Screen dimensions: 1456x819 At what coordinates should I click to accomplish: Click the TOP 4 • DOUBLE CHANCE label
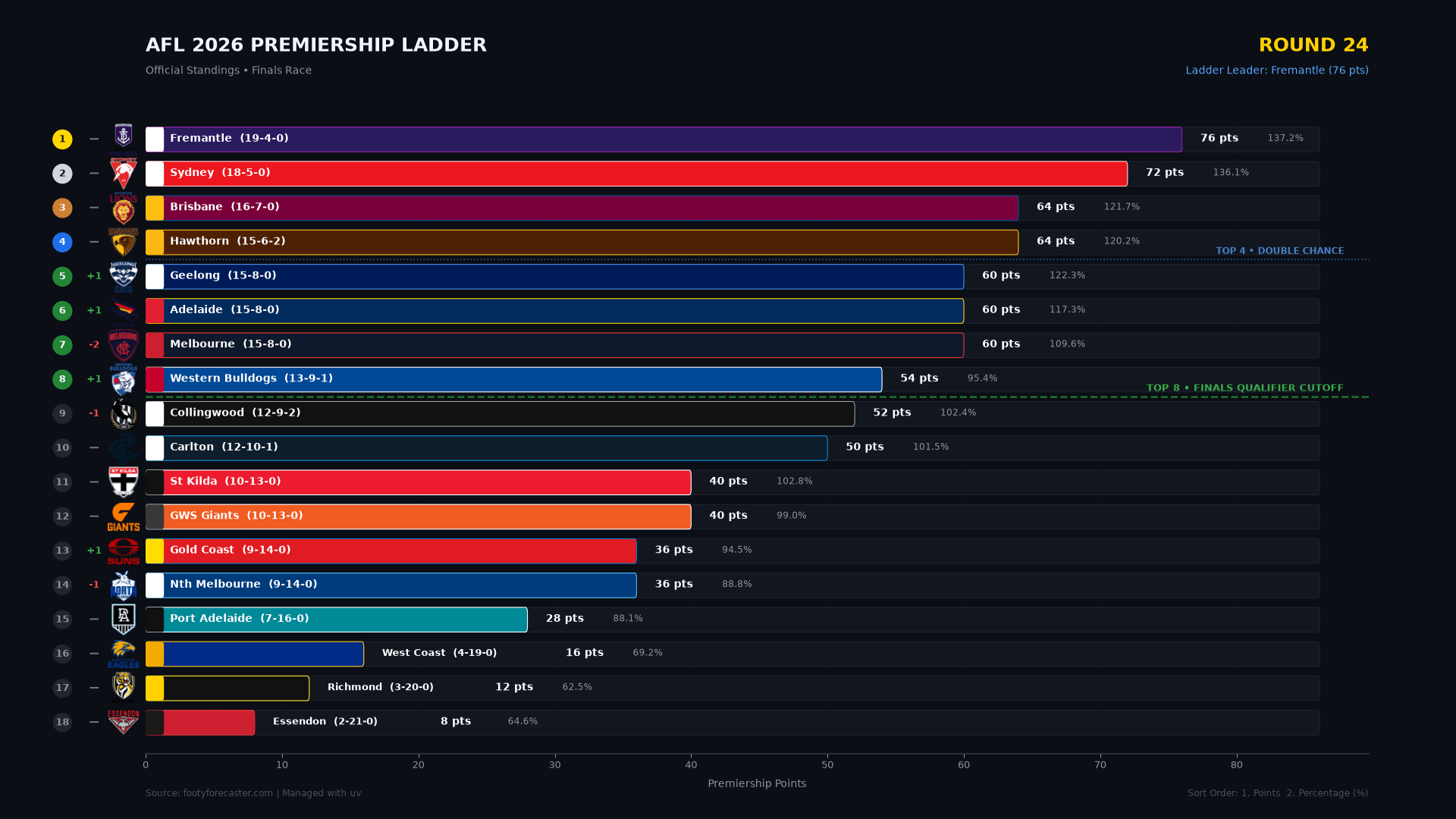click(1280, 250)
